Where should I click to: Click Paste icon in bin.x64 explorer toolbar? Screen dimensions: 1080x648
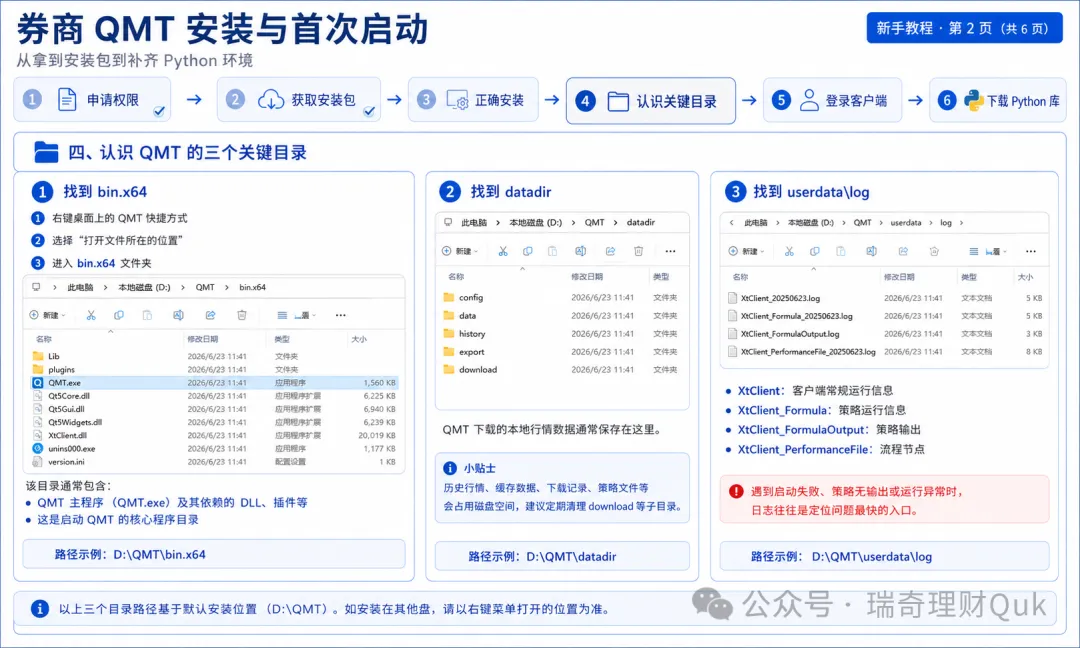[147, 315]
